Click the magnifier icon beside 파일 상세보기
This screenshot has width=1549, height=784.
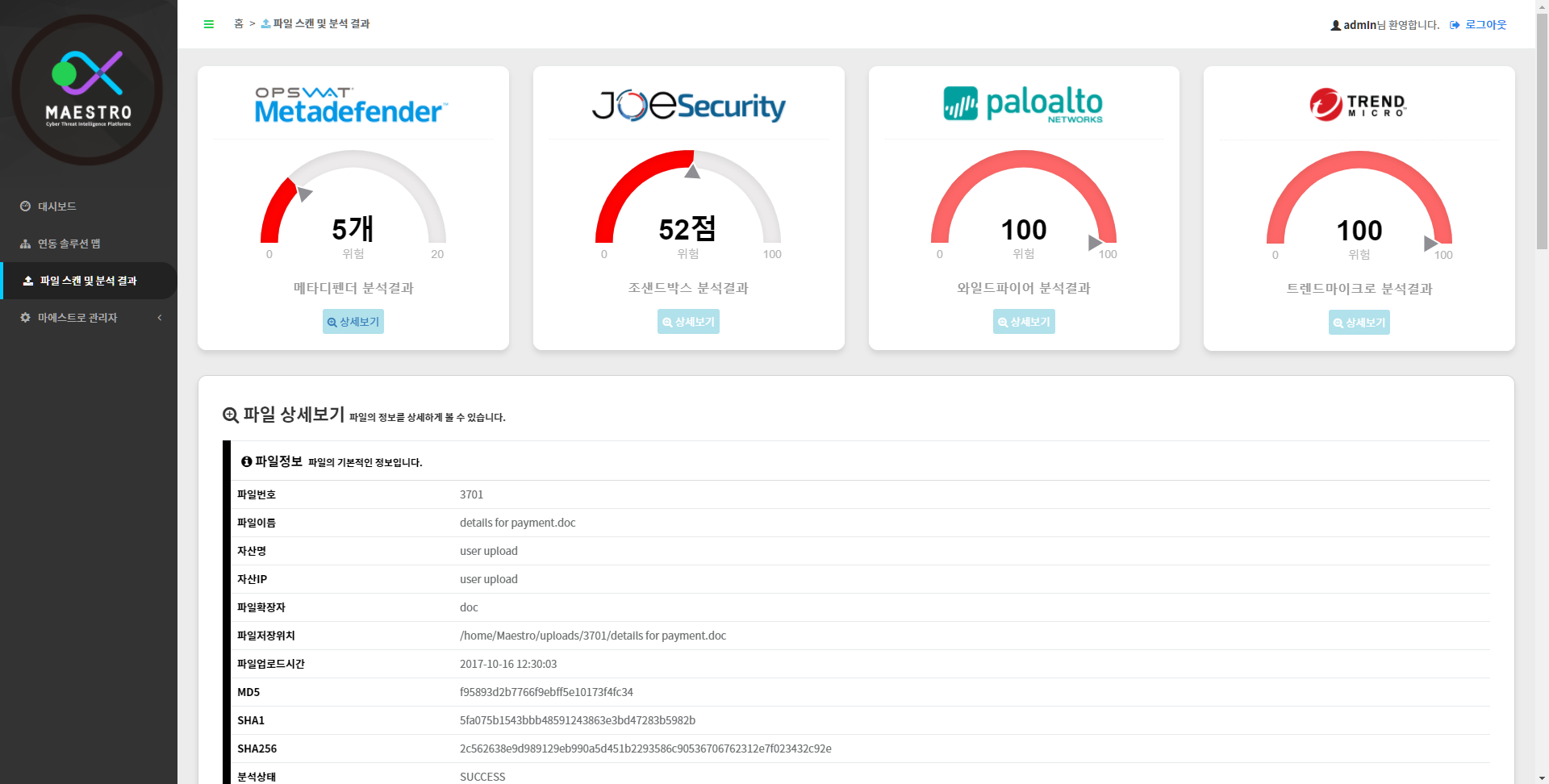231,415
